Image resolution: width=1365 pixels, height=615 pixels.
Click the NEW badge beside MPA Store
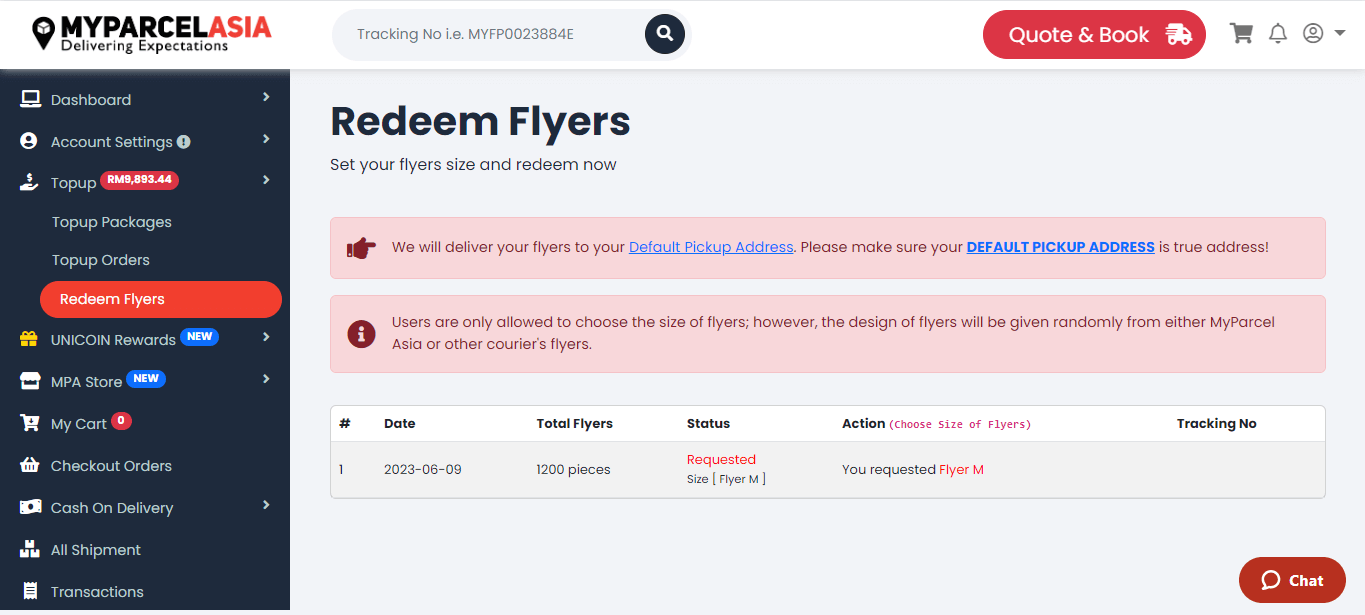pyautogui.click(x=146, y=379)
